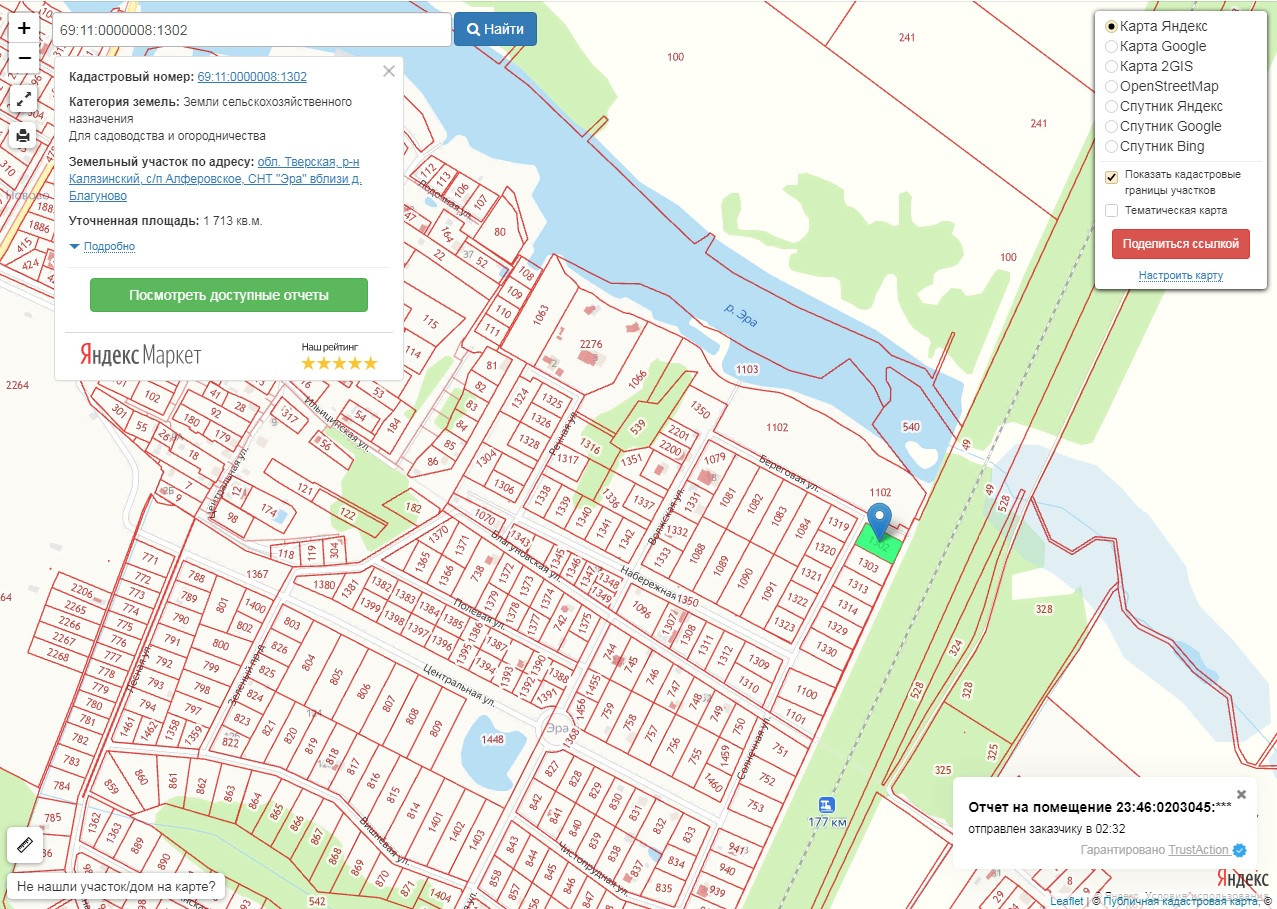This screenshot has height=909, width=1277.
Task: Open cadastral number link 69:11:0000008:1302
Action: pyautogui.click(x=252, y=76)
